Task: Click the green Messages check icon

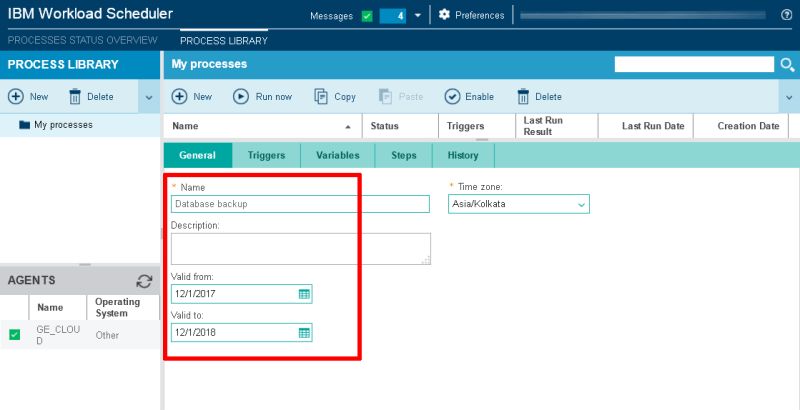Action: [x=367, y=16]
